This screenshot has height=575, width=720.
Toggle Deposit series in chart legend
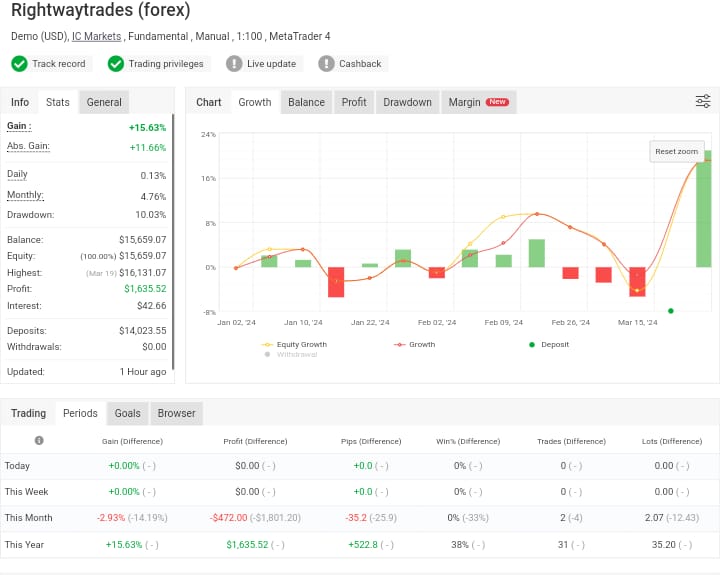click(x=548, y=344)
